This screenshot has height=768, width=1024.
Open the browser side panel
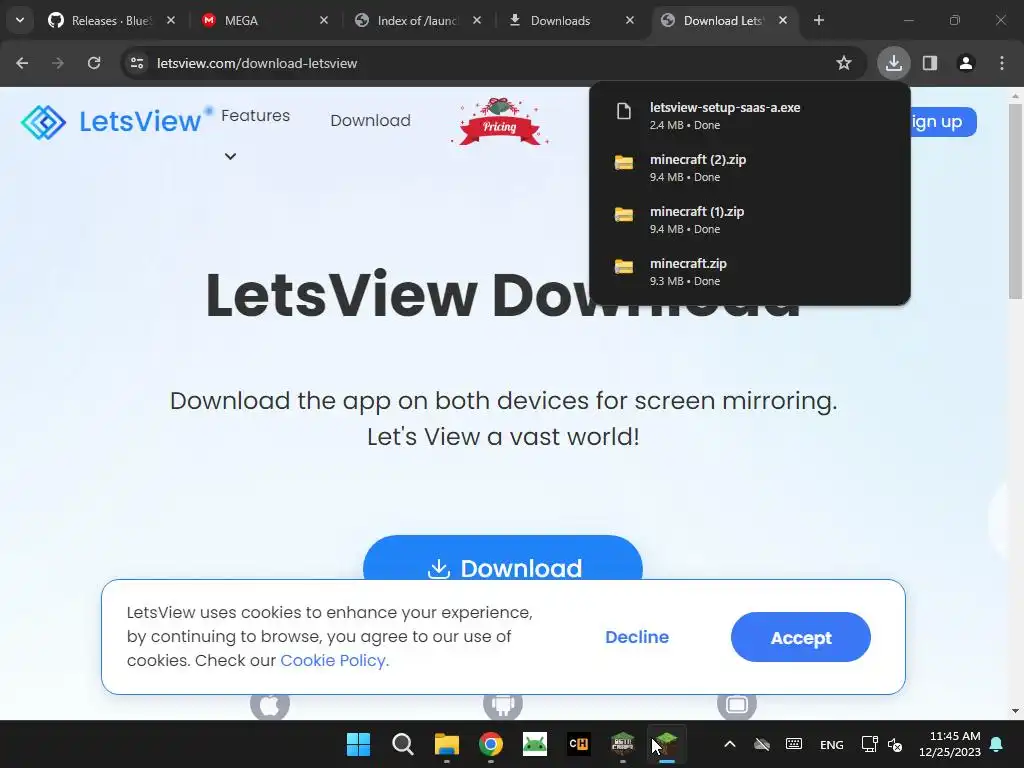pyautogui.click(x=930, y=63)
